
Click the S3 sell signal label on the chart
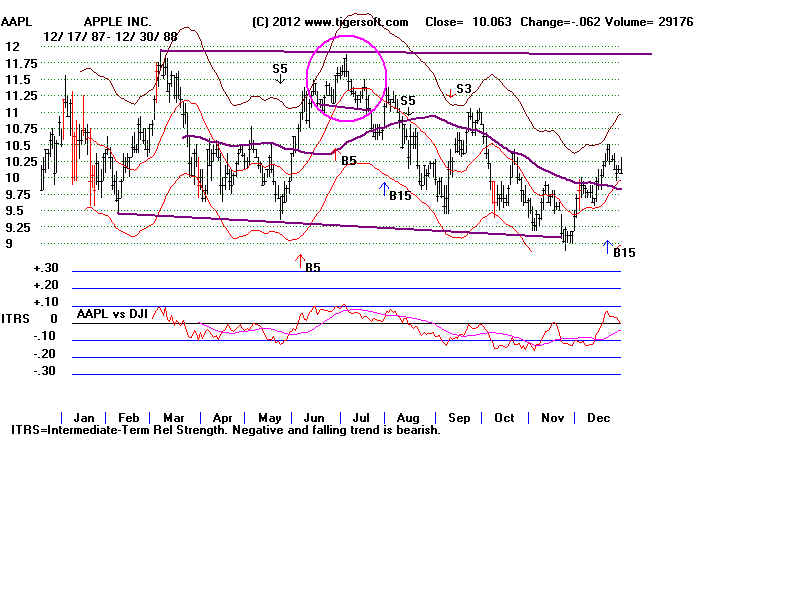pos(462,90)
